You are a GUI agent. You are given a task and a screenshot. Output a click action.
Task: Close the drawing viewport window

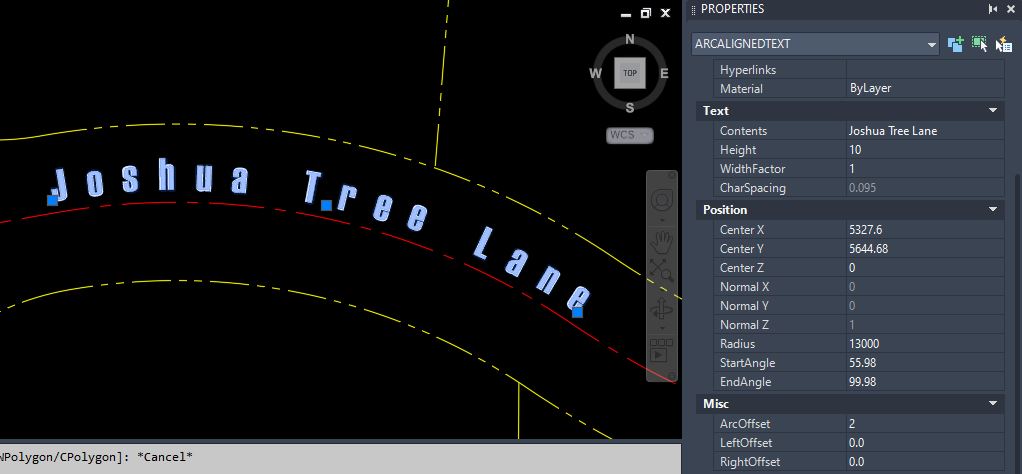(665, 13)
